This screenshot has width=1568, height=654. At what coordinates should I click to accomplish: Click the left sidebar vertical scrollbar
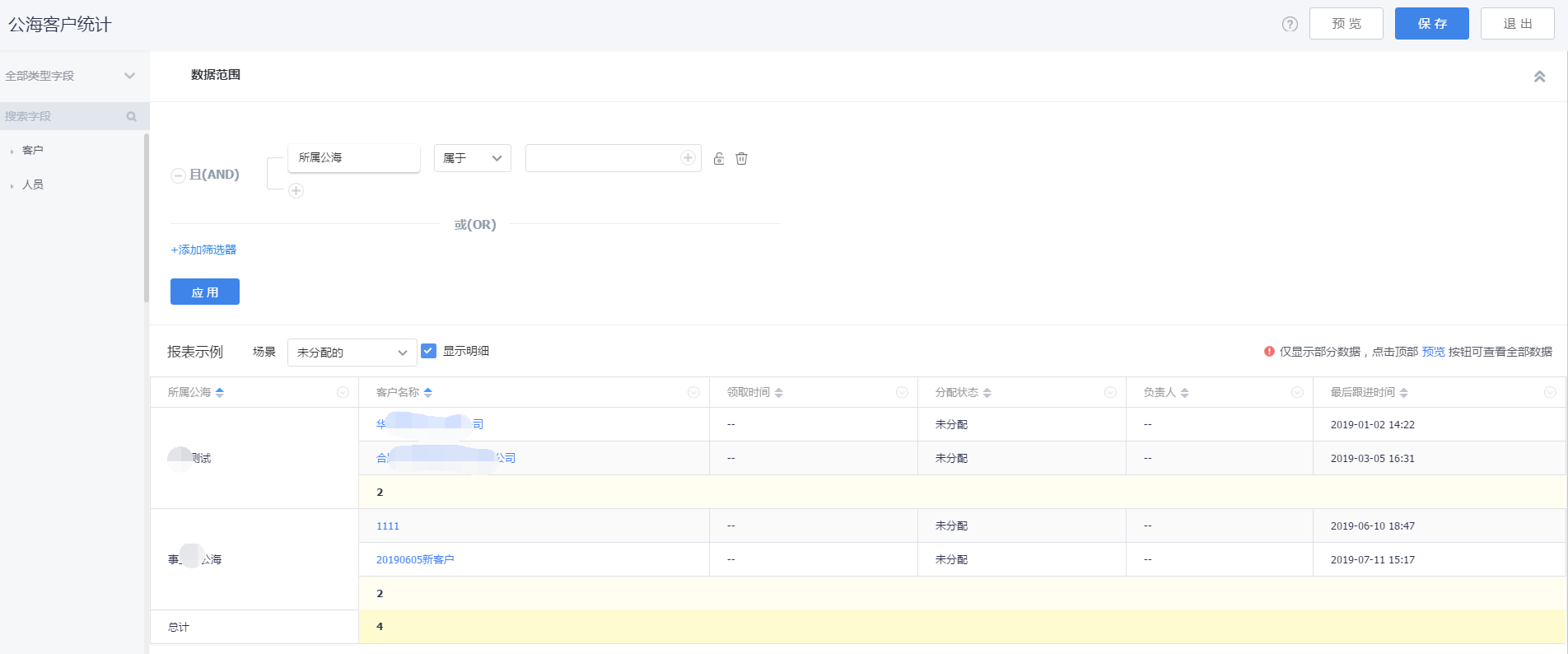tap(147, 217)
